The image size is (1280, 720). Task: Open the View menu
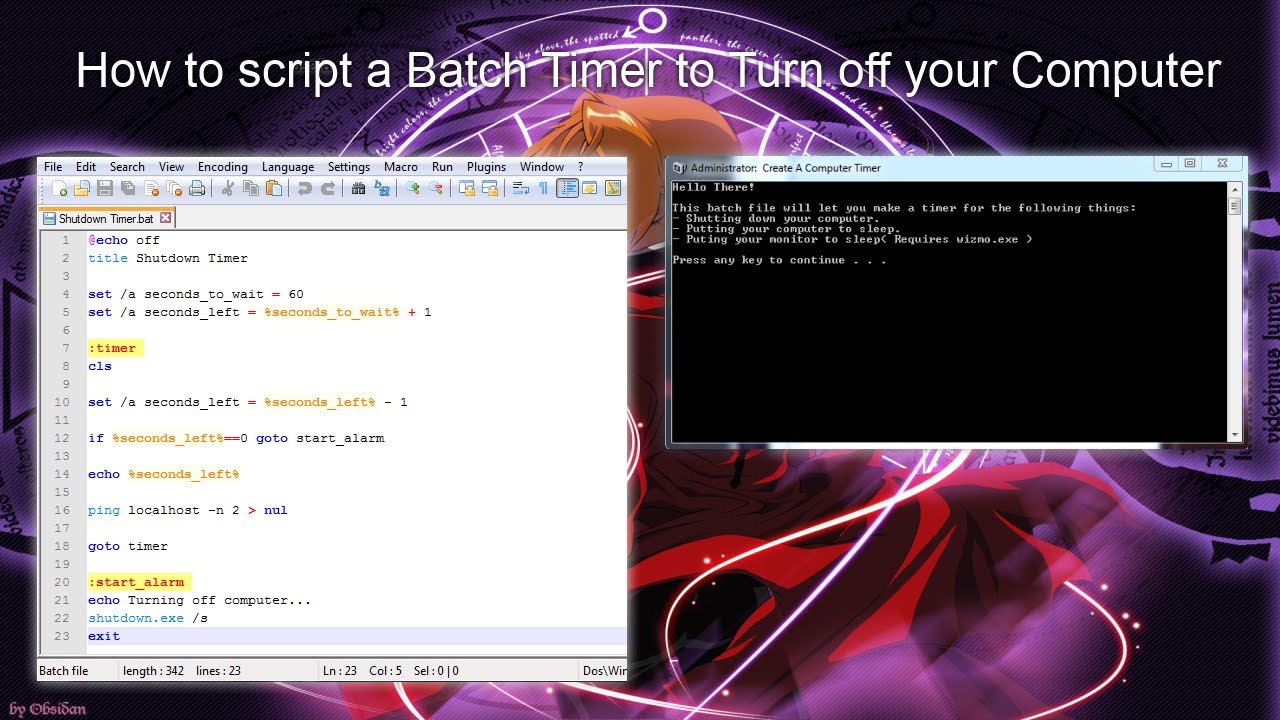171,167
